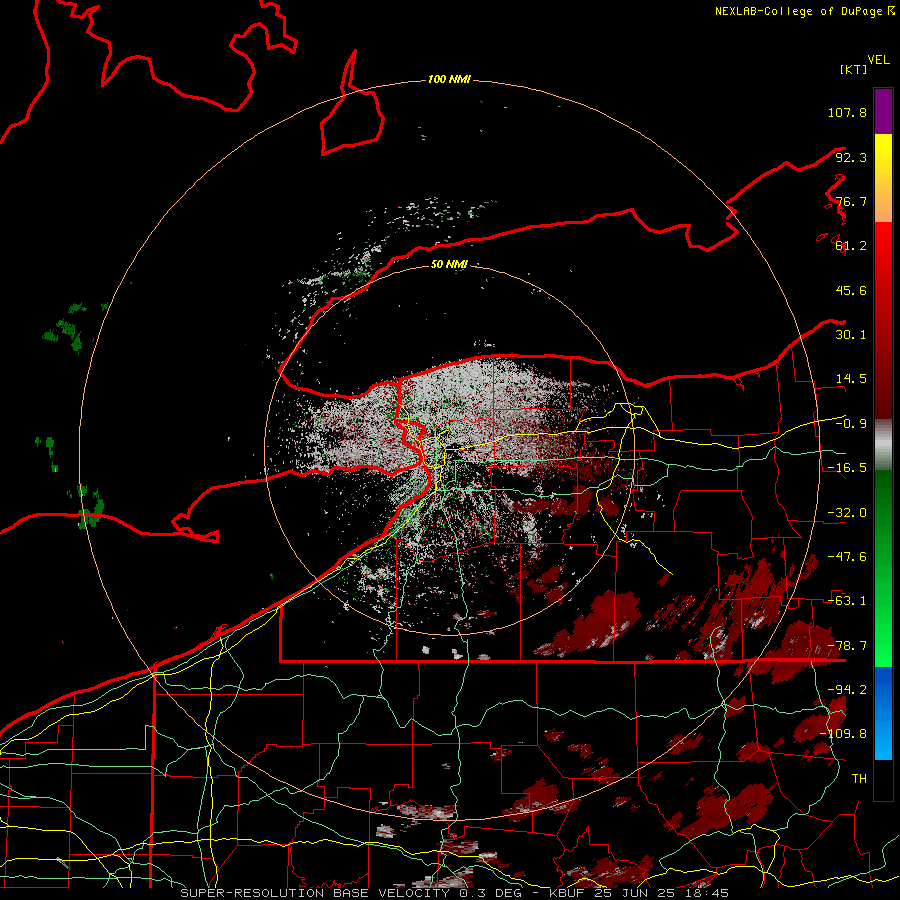This screenshot has height=900, width=900.
Task: Click the 50 NMI range ring label
Action: coord(449,264)
